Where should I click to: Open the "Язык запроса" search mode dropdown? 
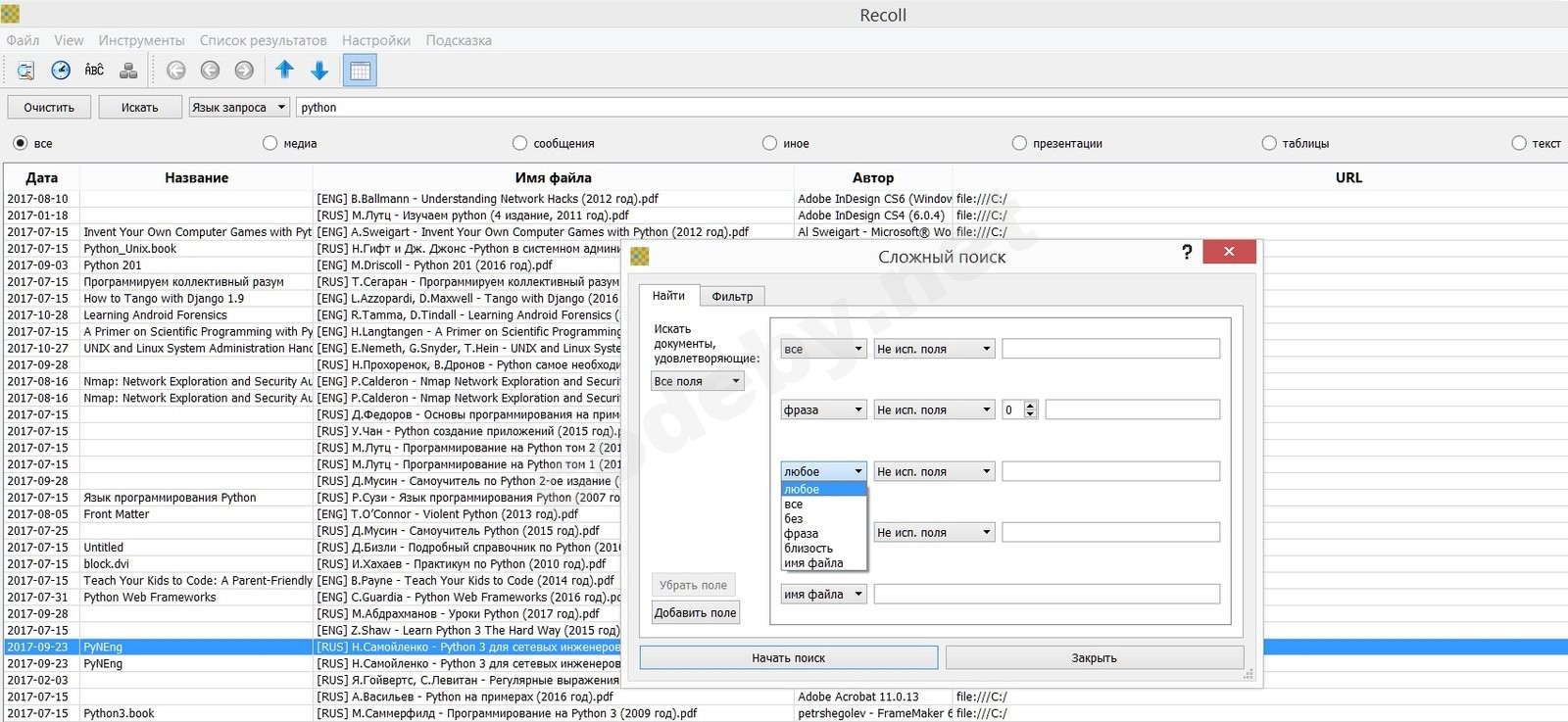click(239, 108)
